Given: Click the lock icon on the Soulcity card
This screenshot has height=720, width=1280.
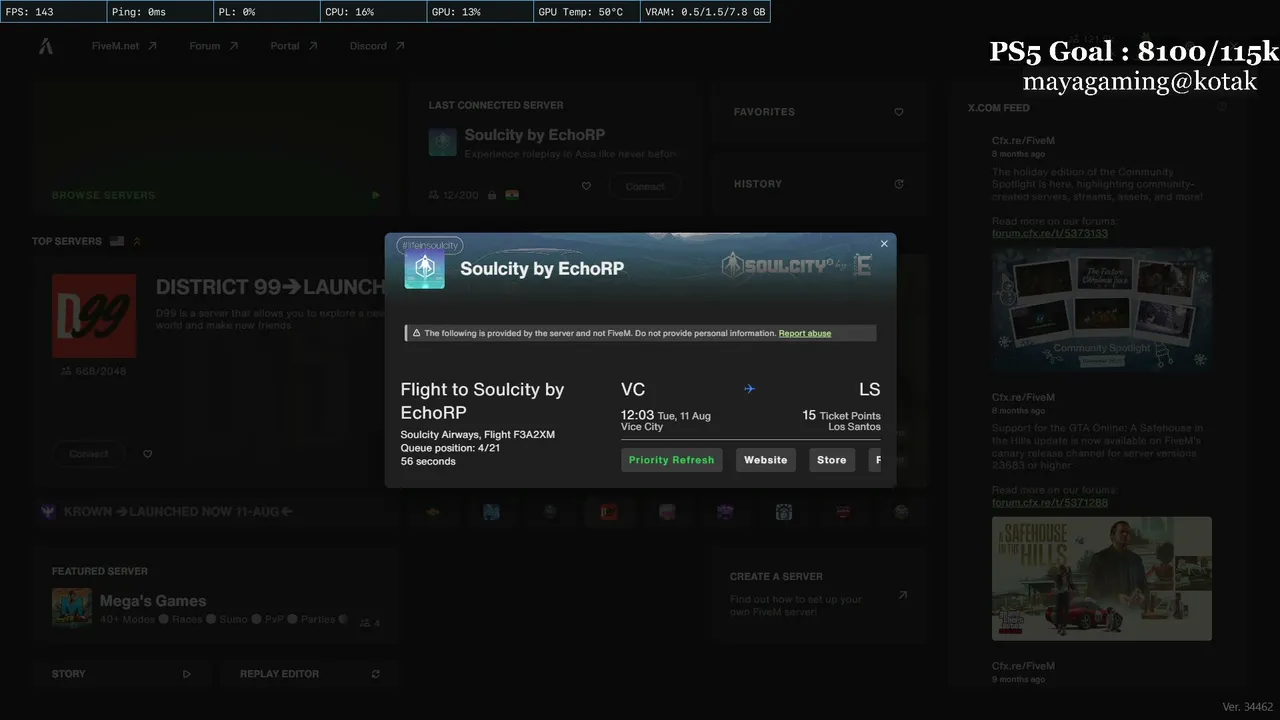Looking at the screenshot, I should click(x=492, y=195).
